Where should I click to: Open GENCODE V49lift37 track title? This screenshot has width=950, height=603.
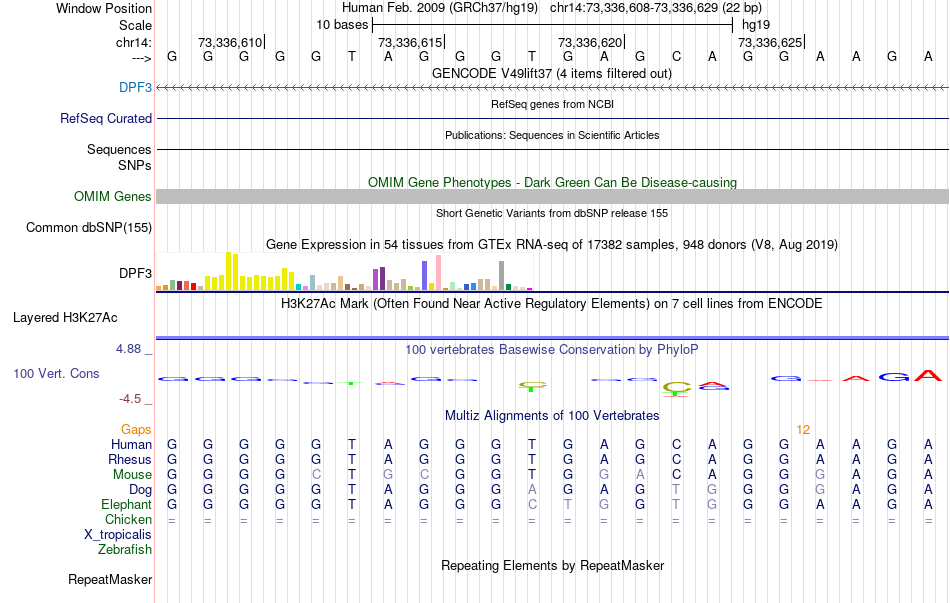(552, 73)
